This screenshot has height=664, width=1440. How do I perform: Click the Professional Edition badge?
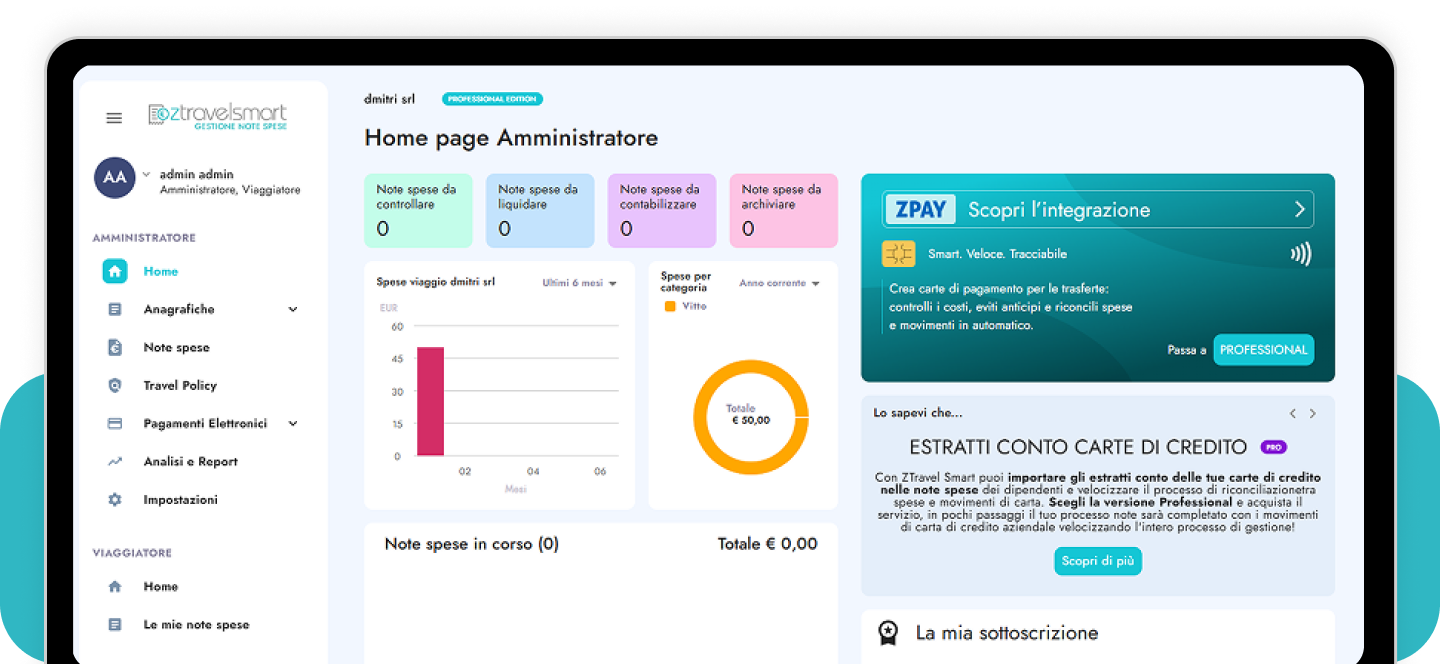point(492,99)
